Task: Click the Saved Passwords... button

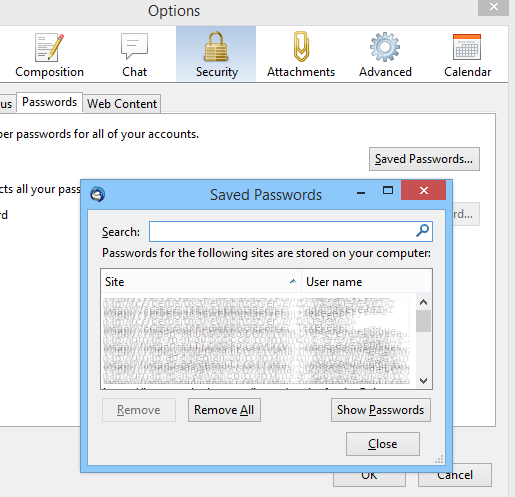Action: [424, 159]
